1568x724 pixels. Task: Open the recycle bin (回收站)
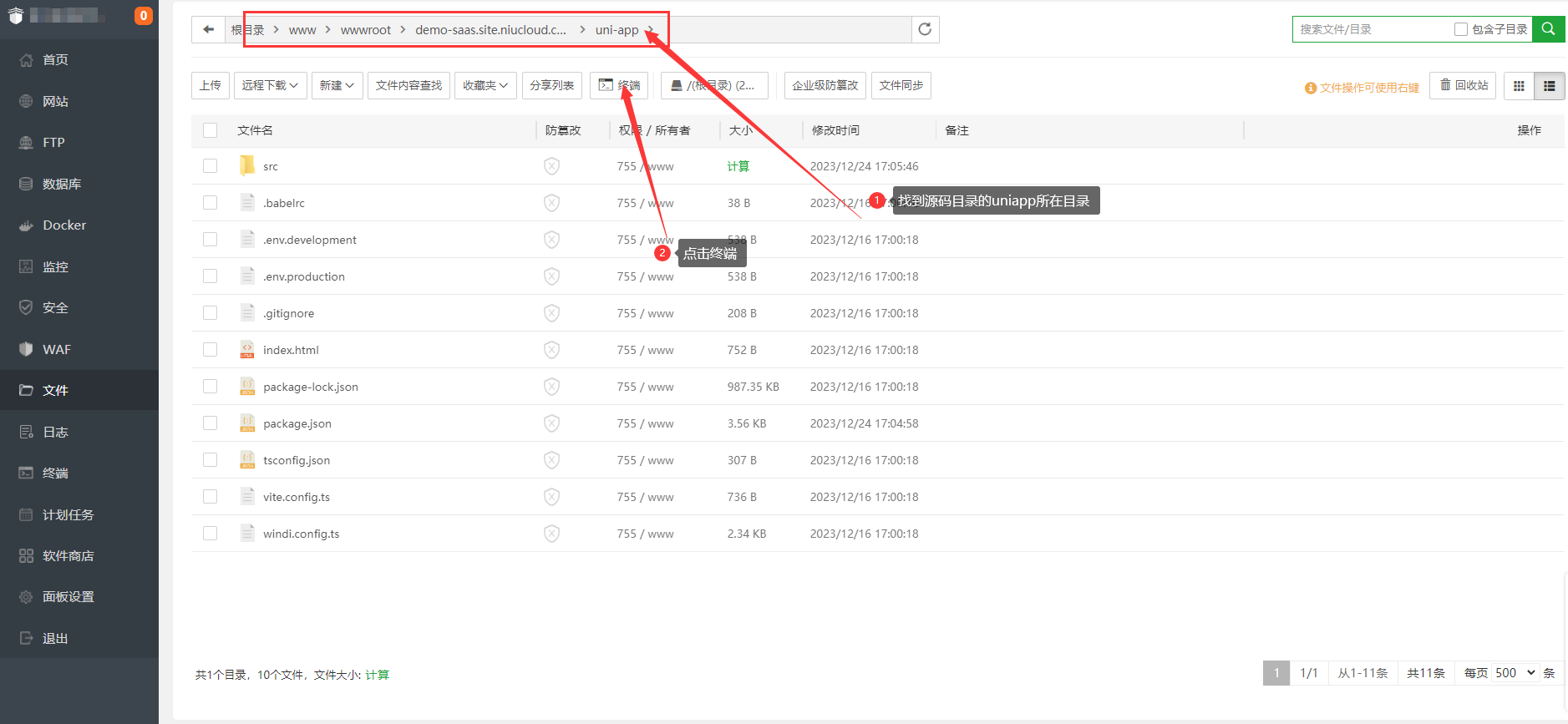click(x=1463, y=85)
